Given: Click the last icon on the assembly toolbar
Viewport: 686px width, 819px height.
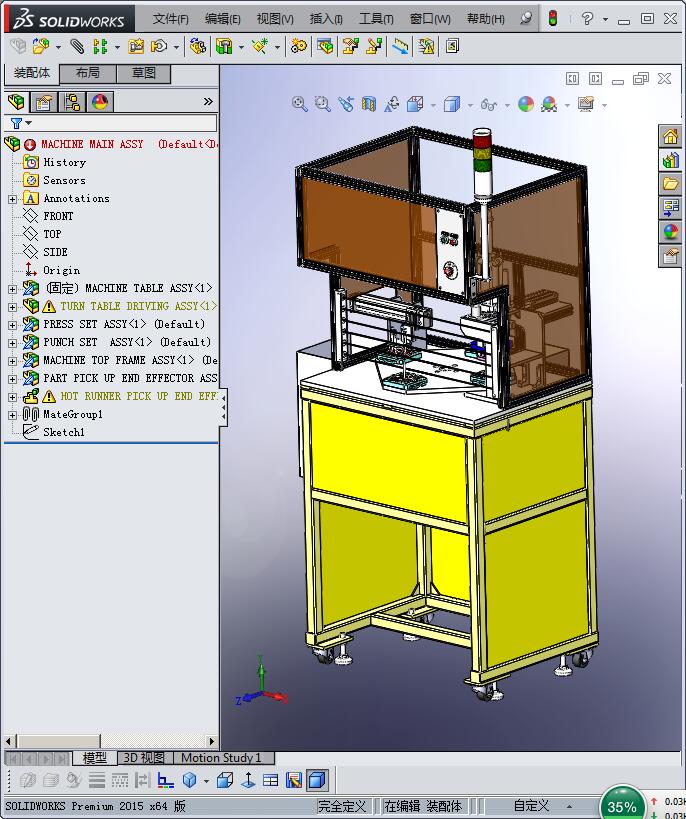Looking at the screenshot, I should 452,46.
